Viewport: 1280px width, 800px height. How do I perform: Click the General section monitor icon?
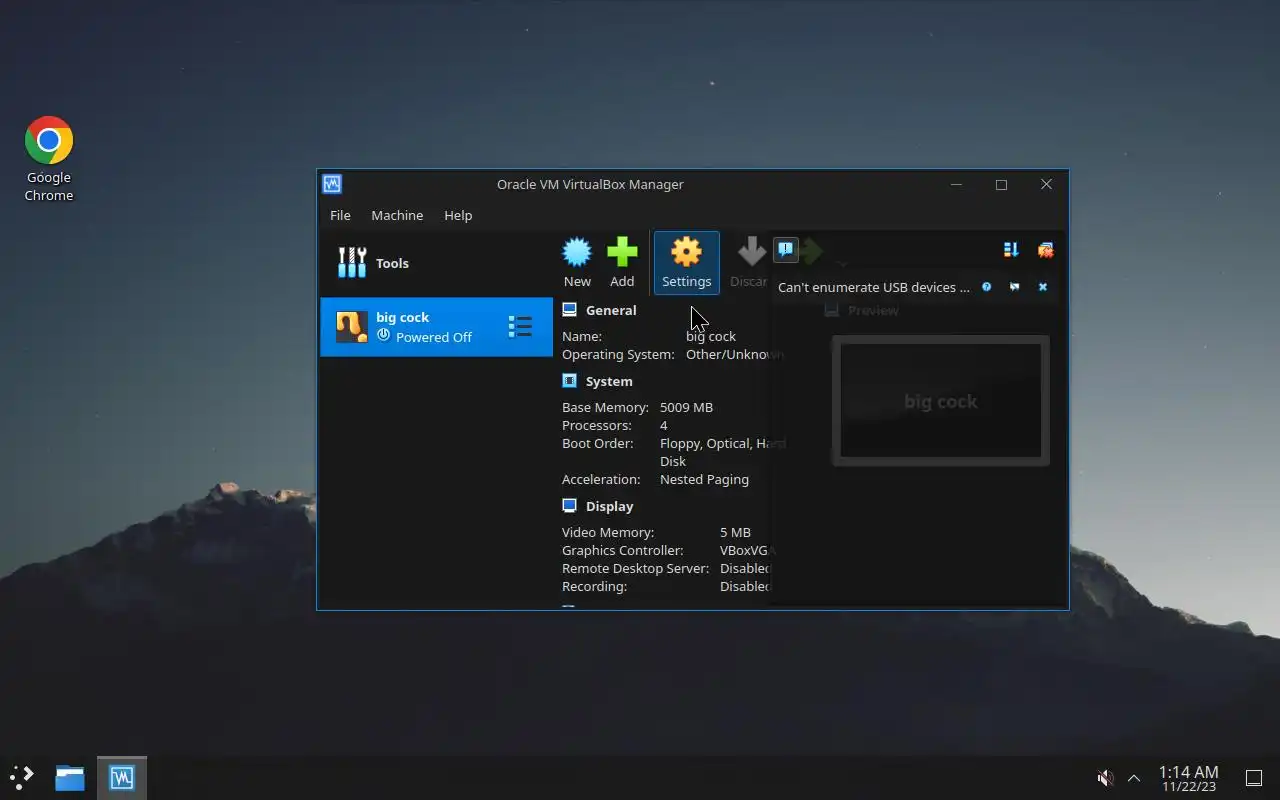click(x=570, y=310)
